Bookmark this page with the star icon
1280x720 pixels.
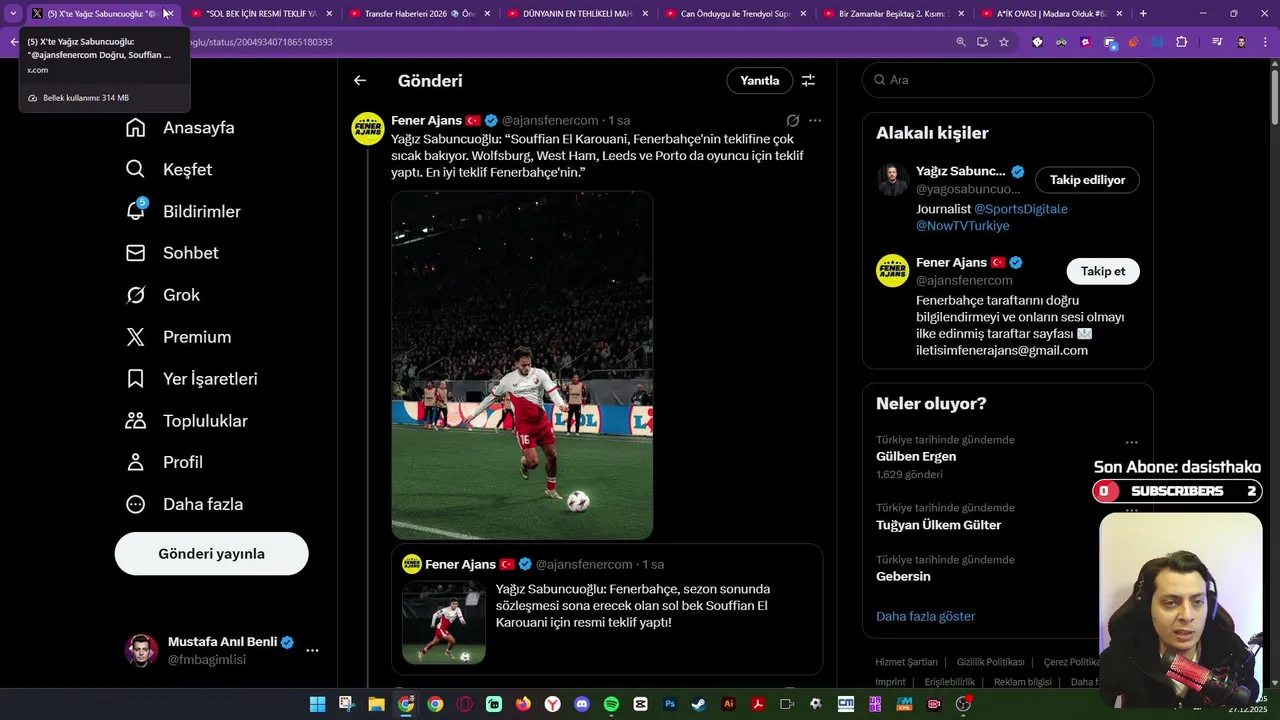click(x=1004, y=42)
